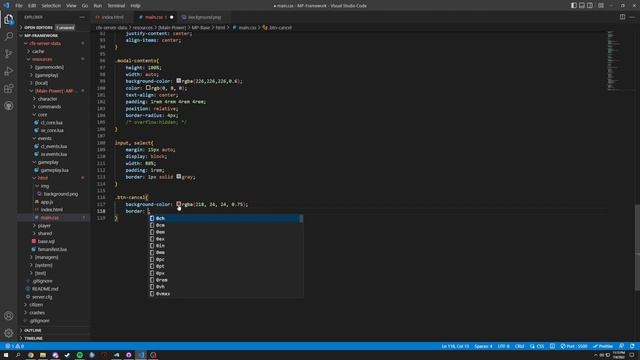Click the errors and warnings status indicator

[15, 346]
